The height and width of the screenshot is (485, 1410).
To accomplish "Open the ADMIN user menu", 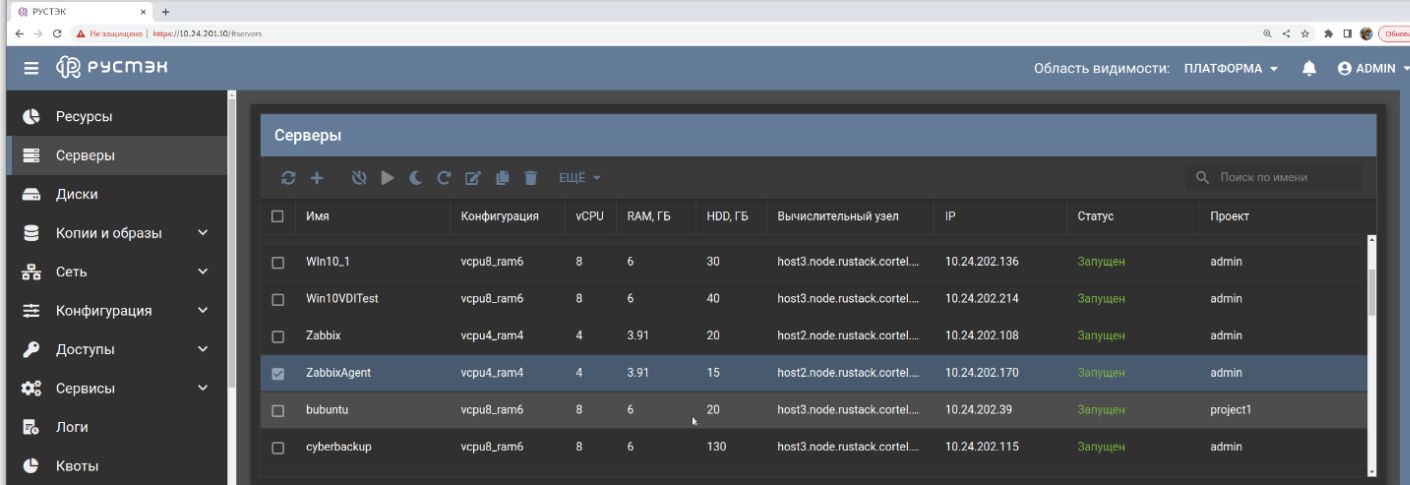I will pos(1373,68).
